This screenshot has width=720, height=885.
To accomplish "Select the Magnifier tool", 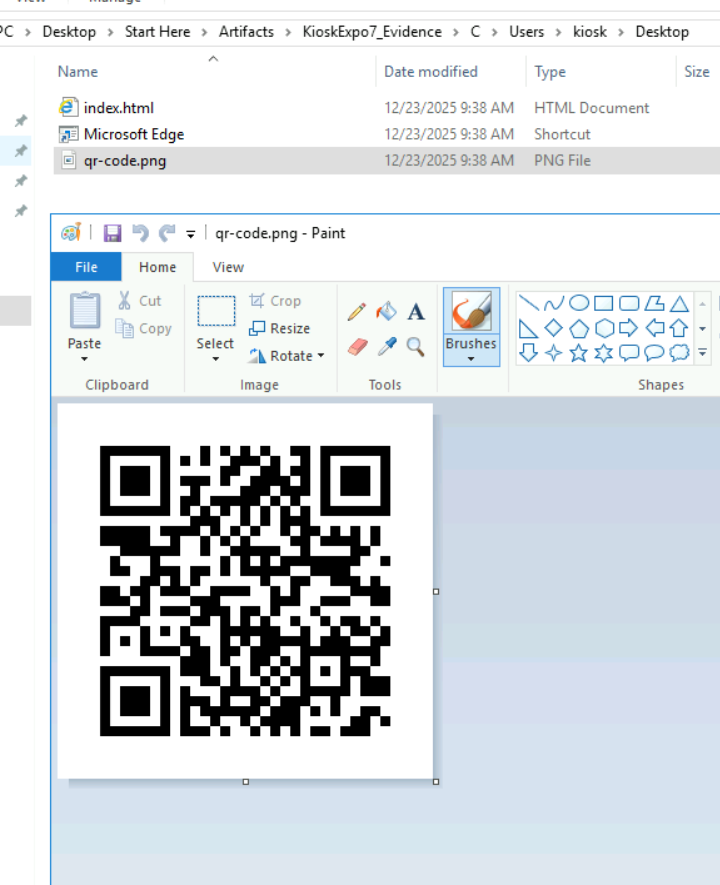I will [x=416, y=346].
